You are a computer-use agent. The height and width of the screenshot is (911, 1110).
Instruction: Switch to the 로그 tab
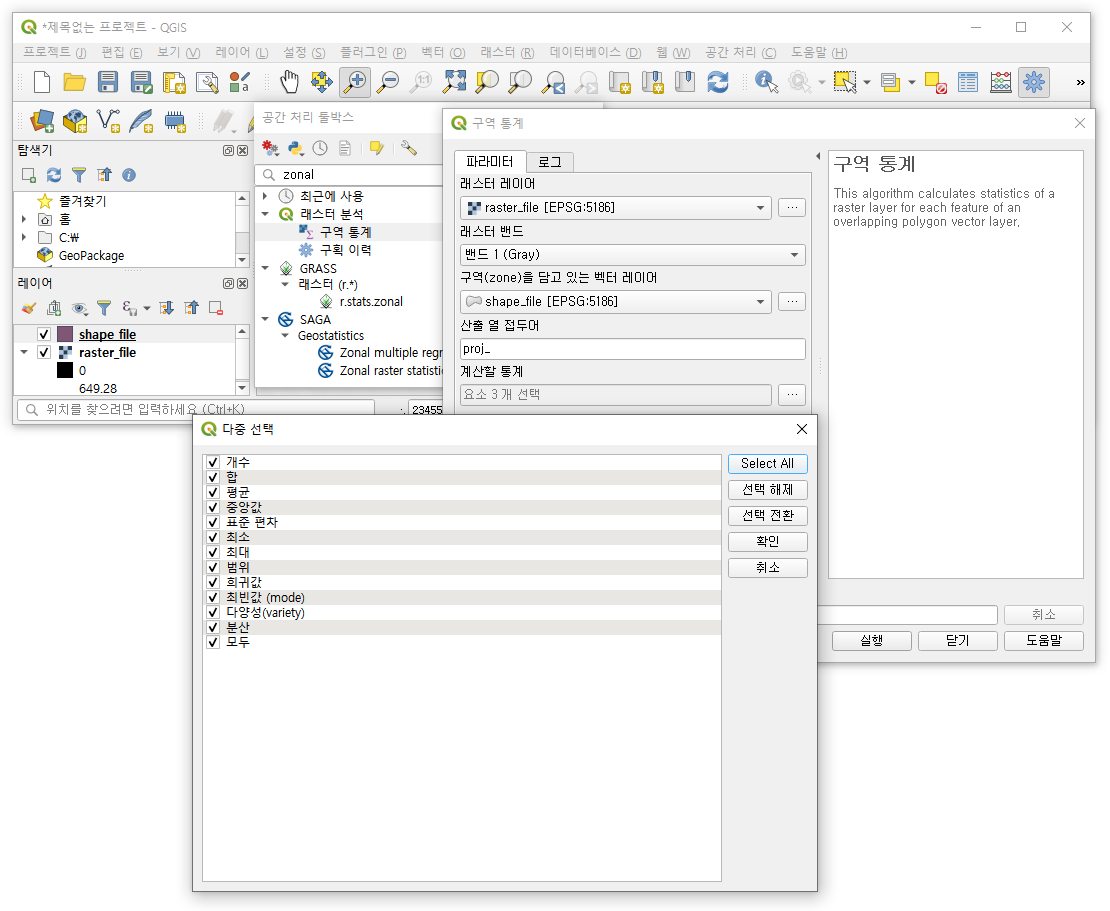[x=549, y=162]
